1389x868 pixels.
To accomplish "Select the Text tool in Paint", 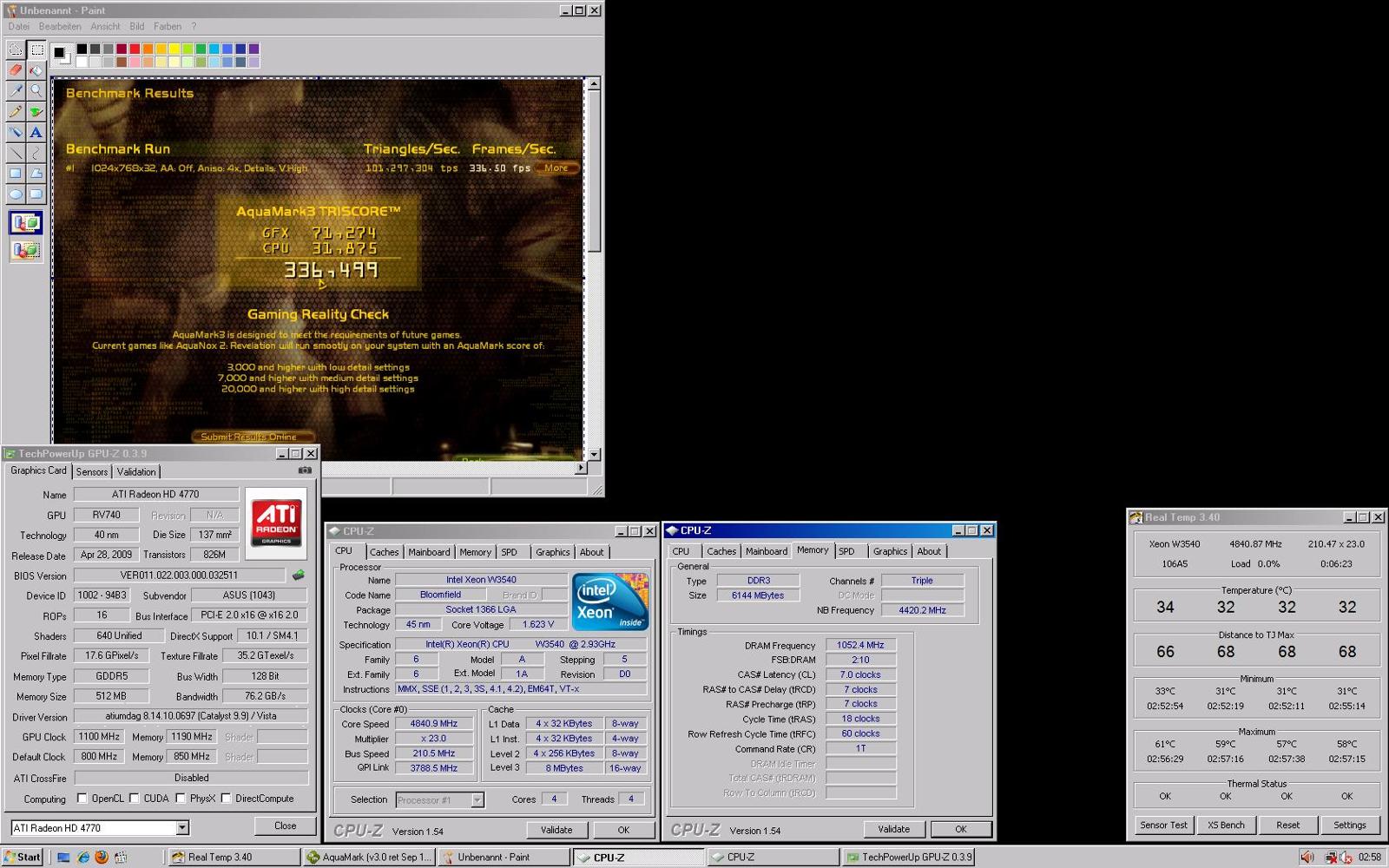I will [36, 132].
